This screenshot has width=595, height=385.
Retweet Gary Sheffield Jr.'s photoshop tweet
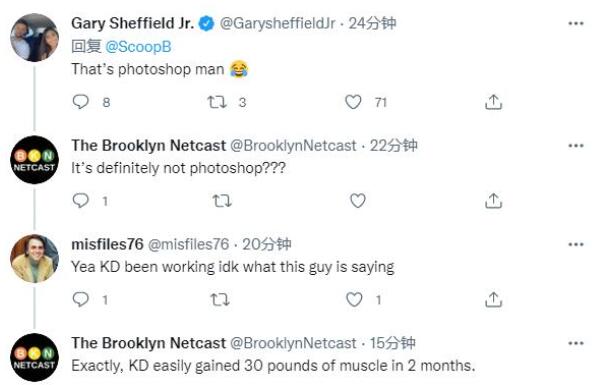click(217, 102)
